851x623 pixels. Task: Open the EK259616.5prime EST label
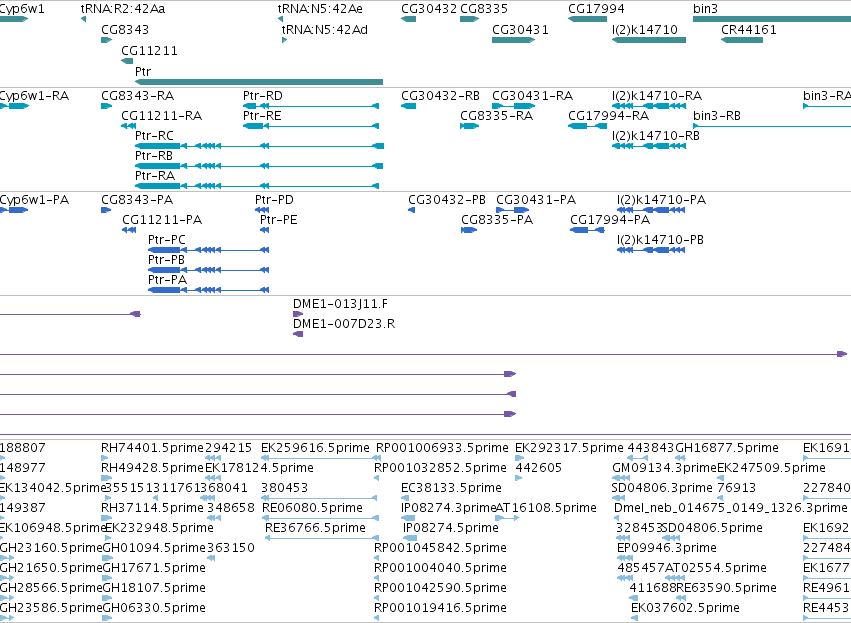[x=315, y=448]
